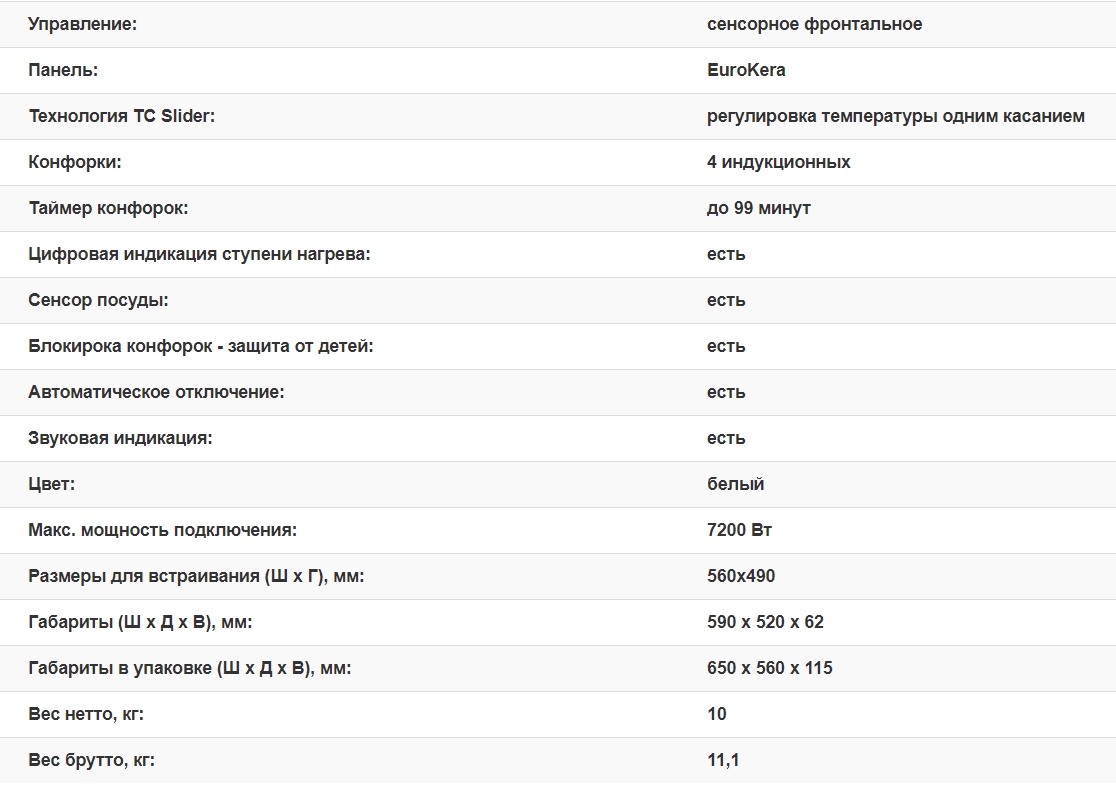1116x801 pixels.
Task: Click the "590 x 520 x 62" value
Action: click(x=765, y=622)
